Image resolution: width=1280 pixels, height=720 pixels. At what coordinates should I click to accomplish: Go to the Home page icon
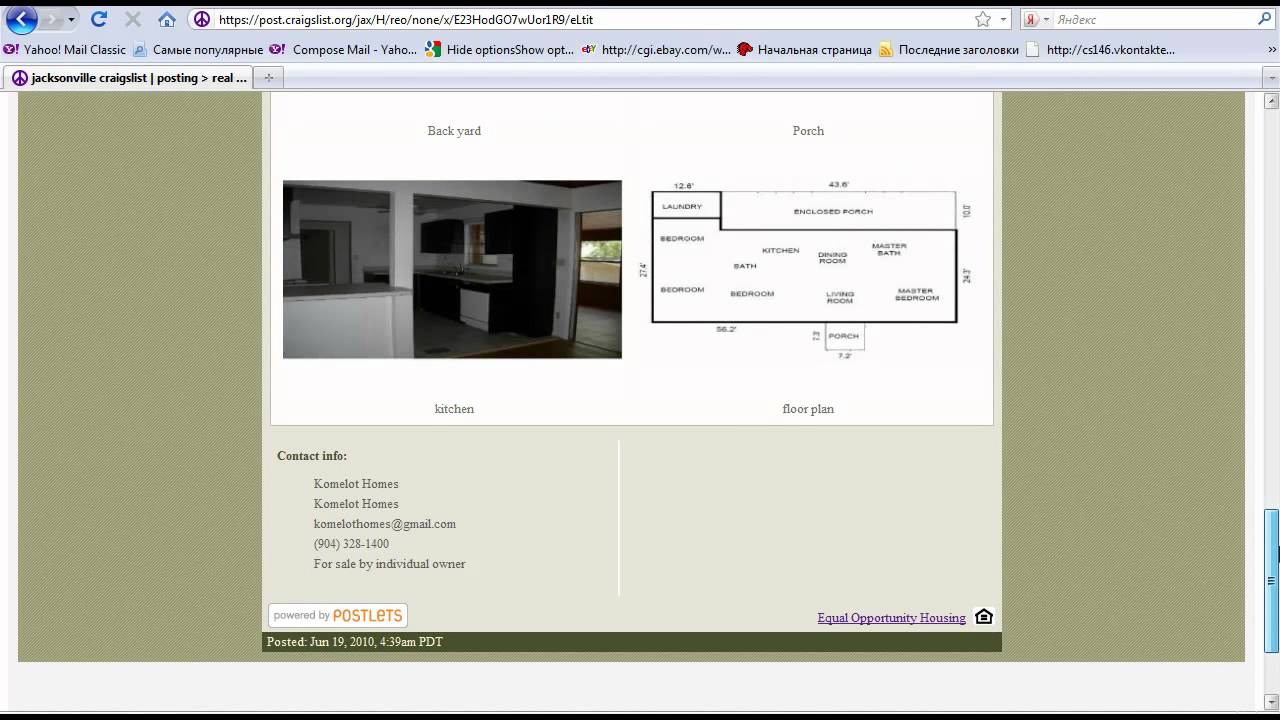167,19
